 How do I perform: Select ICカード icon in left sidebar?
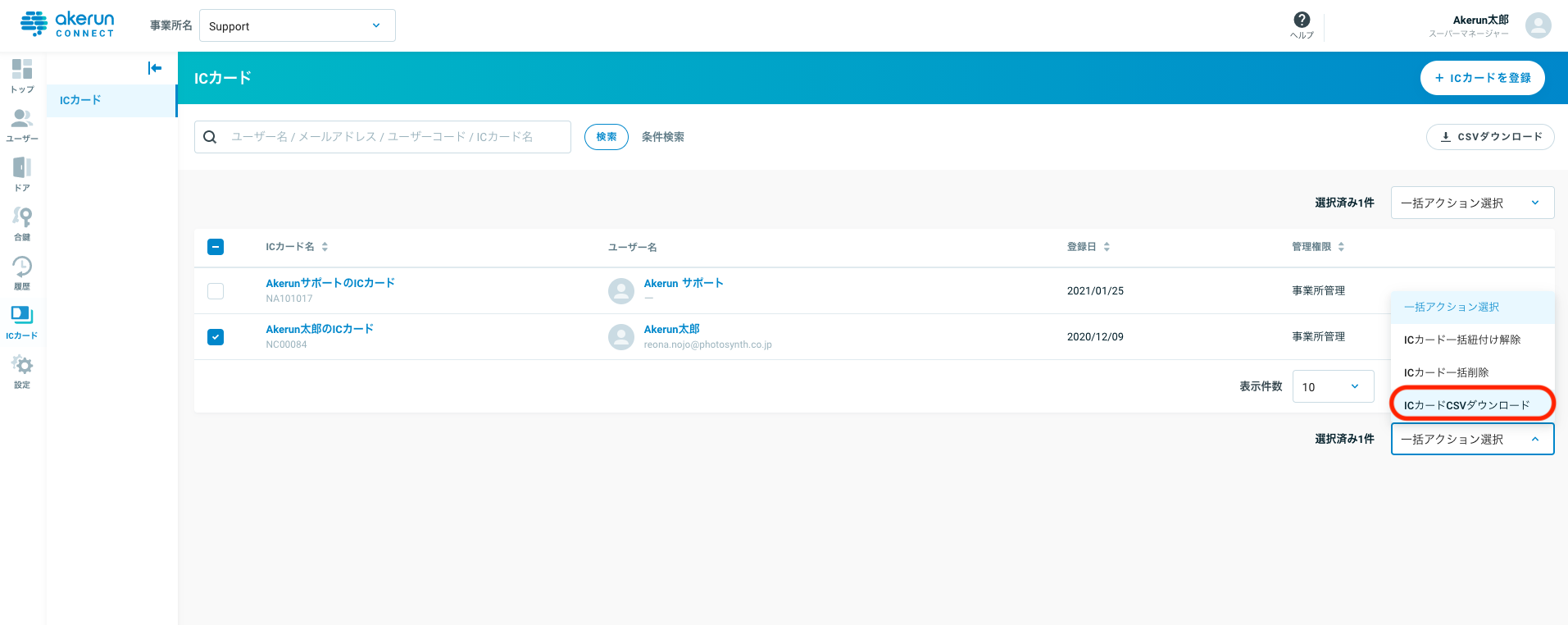(22, 322)
